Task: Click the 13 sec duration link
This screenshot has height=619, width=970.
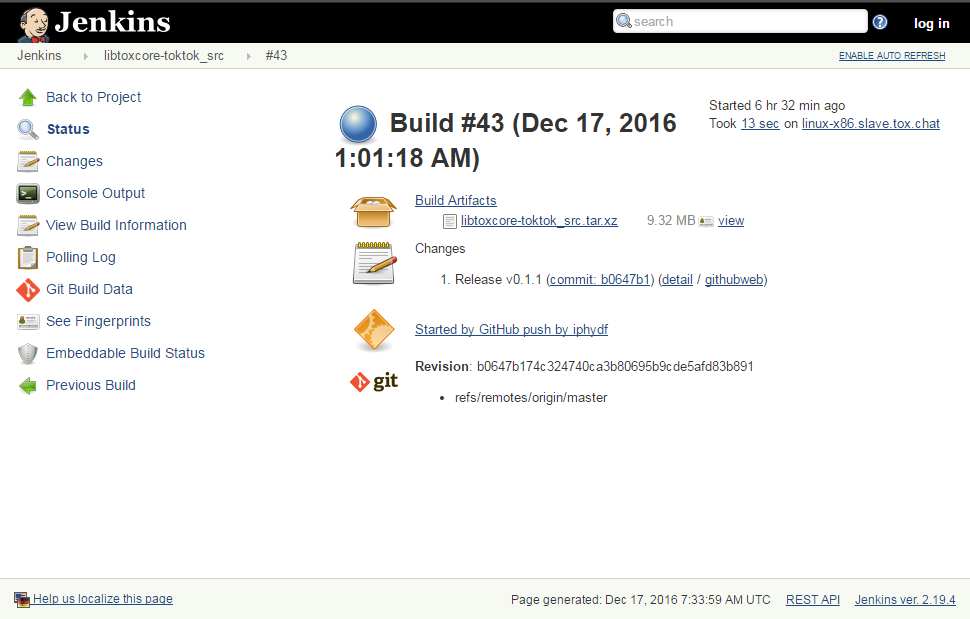Action: point(760,124)
